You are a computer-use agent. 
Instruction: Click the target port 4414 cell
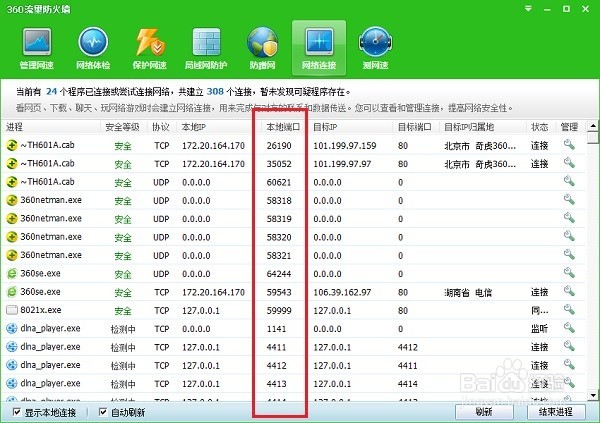point(408,384)
